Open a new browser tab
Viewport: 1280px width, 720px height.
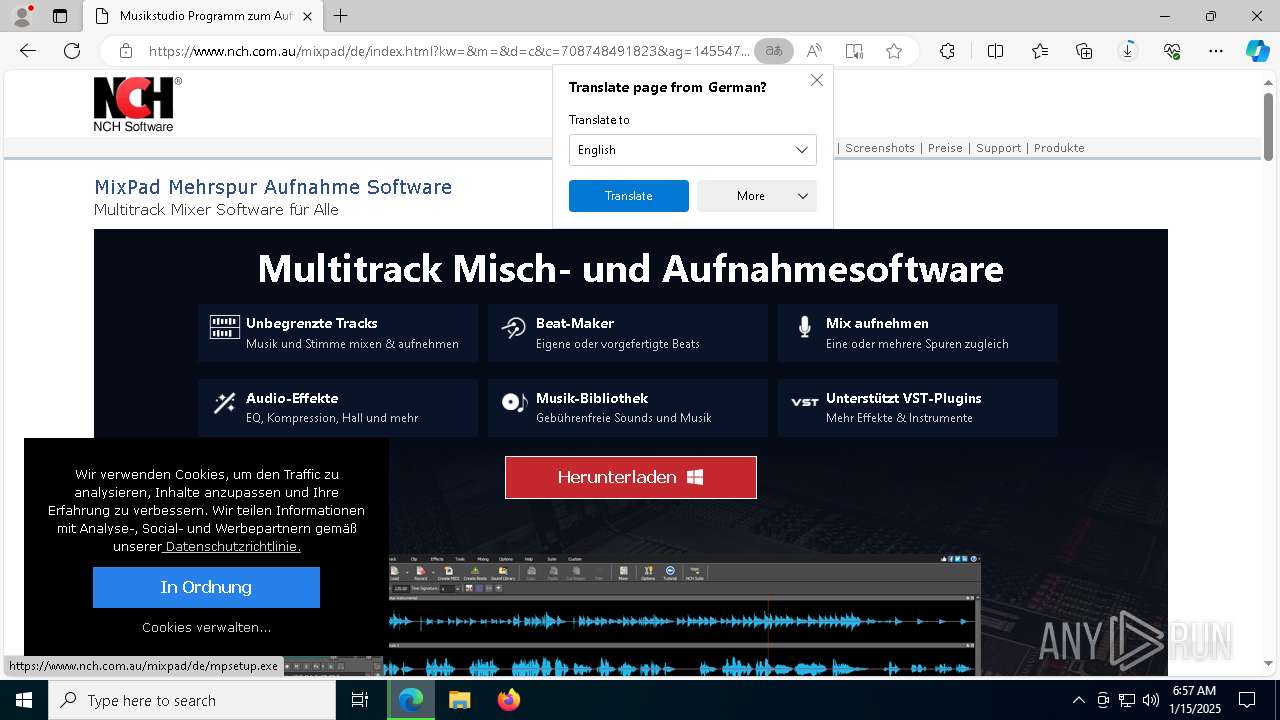341,16
